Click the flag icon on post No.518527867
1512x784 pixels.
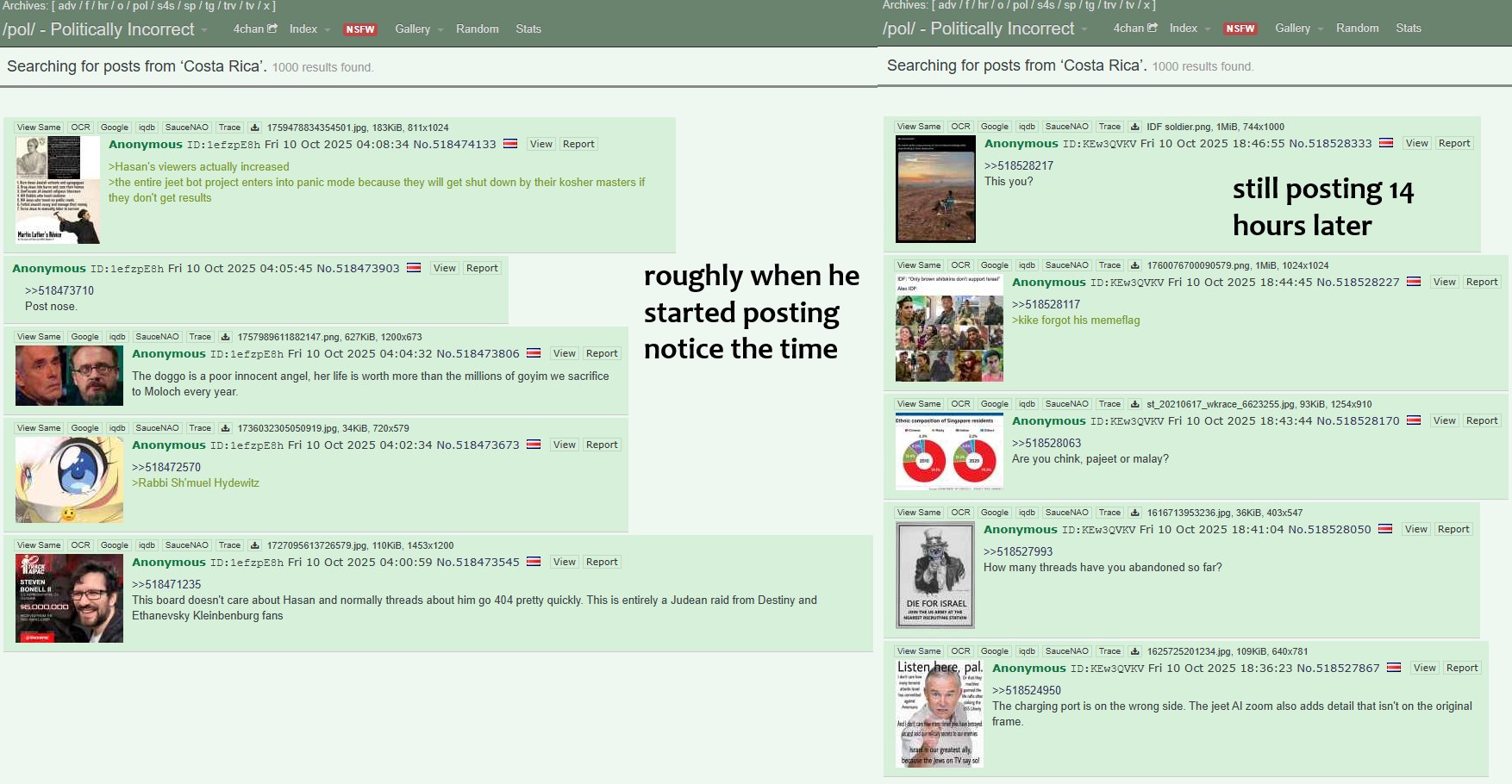[x=1394, y=668]
